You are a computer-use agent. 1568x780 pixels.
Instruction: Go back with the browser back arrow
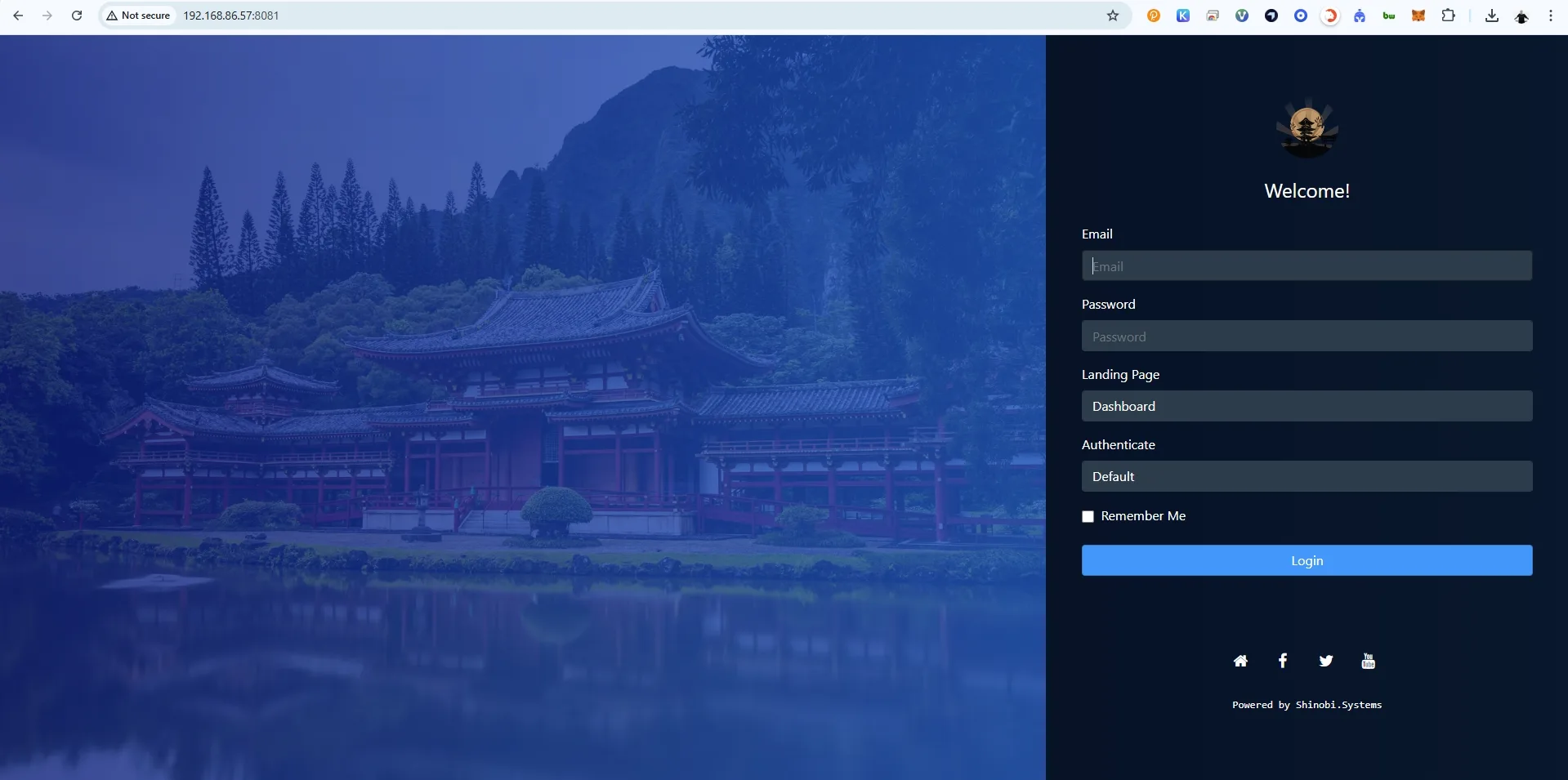tap(18, 16)
